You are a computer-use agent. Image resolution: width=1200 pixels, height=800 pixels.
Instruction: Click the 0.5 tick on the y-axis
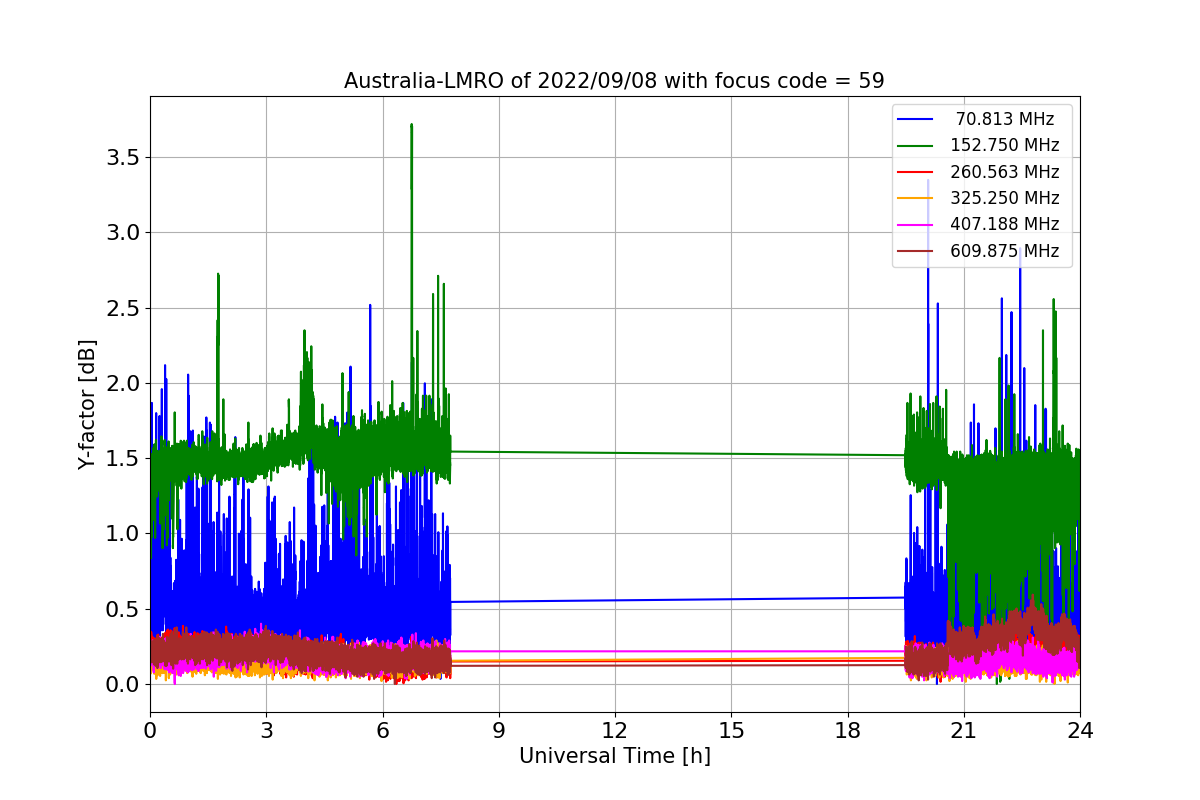[123, 609]
